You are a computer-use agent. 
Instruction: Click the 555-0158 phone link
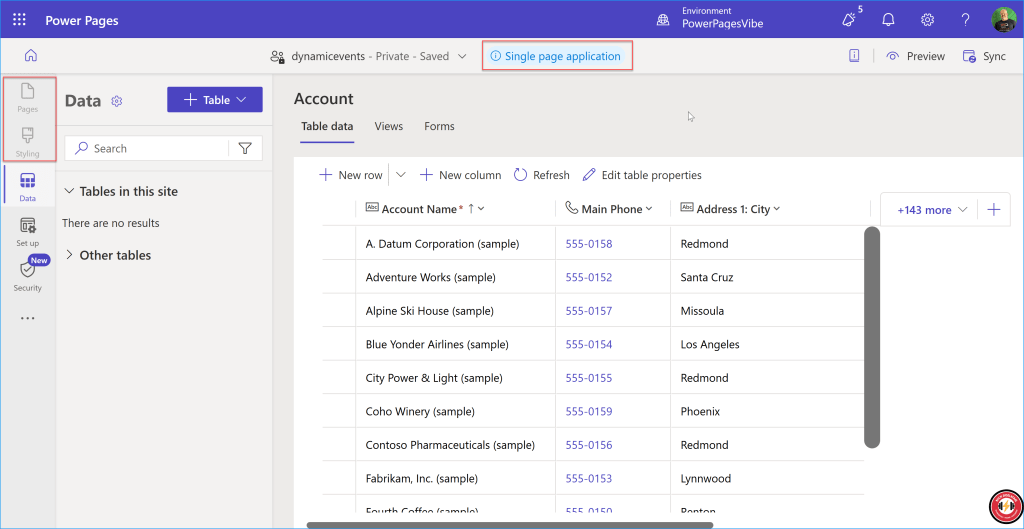point(588,244)
